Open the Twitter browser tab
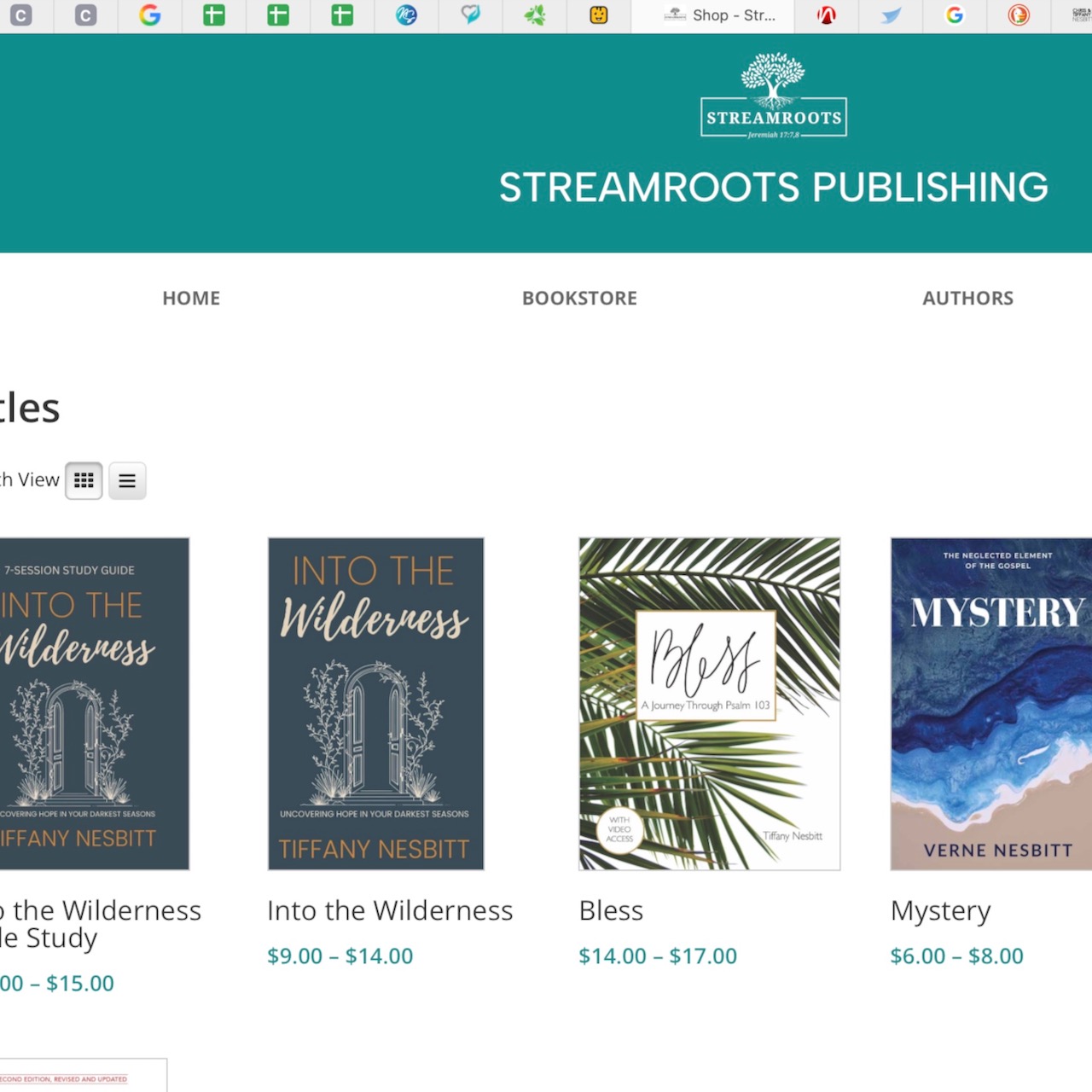The height and width of the screenshot is (1092, 1092). (890, 15)
